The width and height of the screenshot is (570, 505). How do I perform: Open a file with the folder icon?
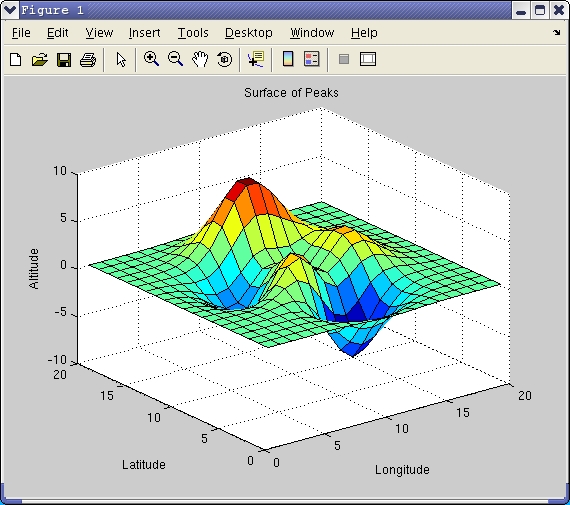coord(40,59)
